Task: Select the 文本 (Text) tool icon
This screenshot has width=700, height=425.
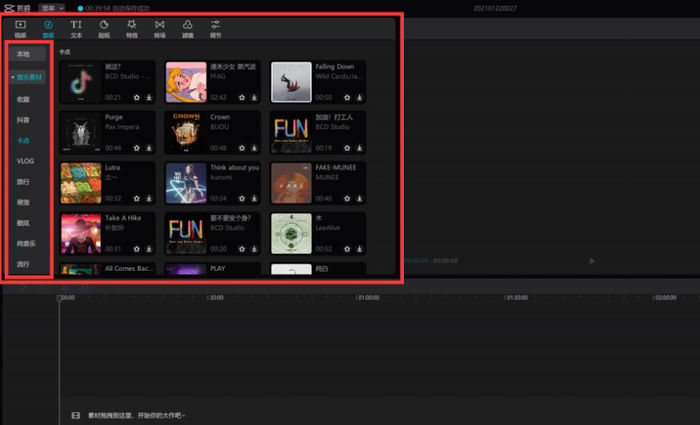Action: click(x=76, y=27)
